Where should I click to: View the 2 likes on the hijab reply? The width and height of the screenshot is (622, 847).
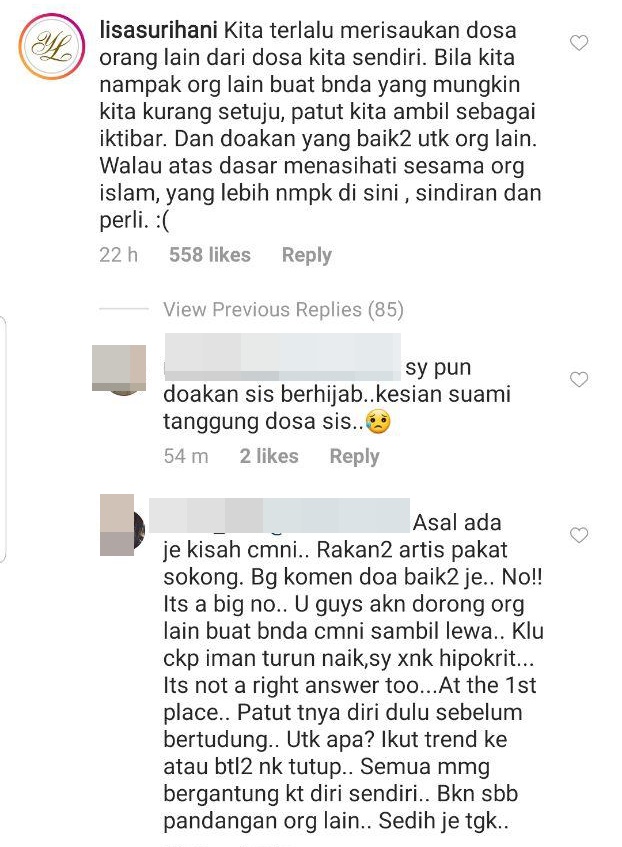(269, 456)
